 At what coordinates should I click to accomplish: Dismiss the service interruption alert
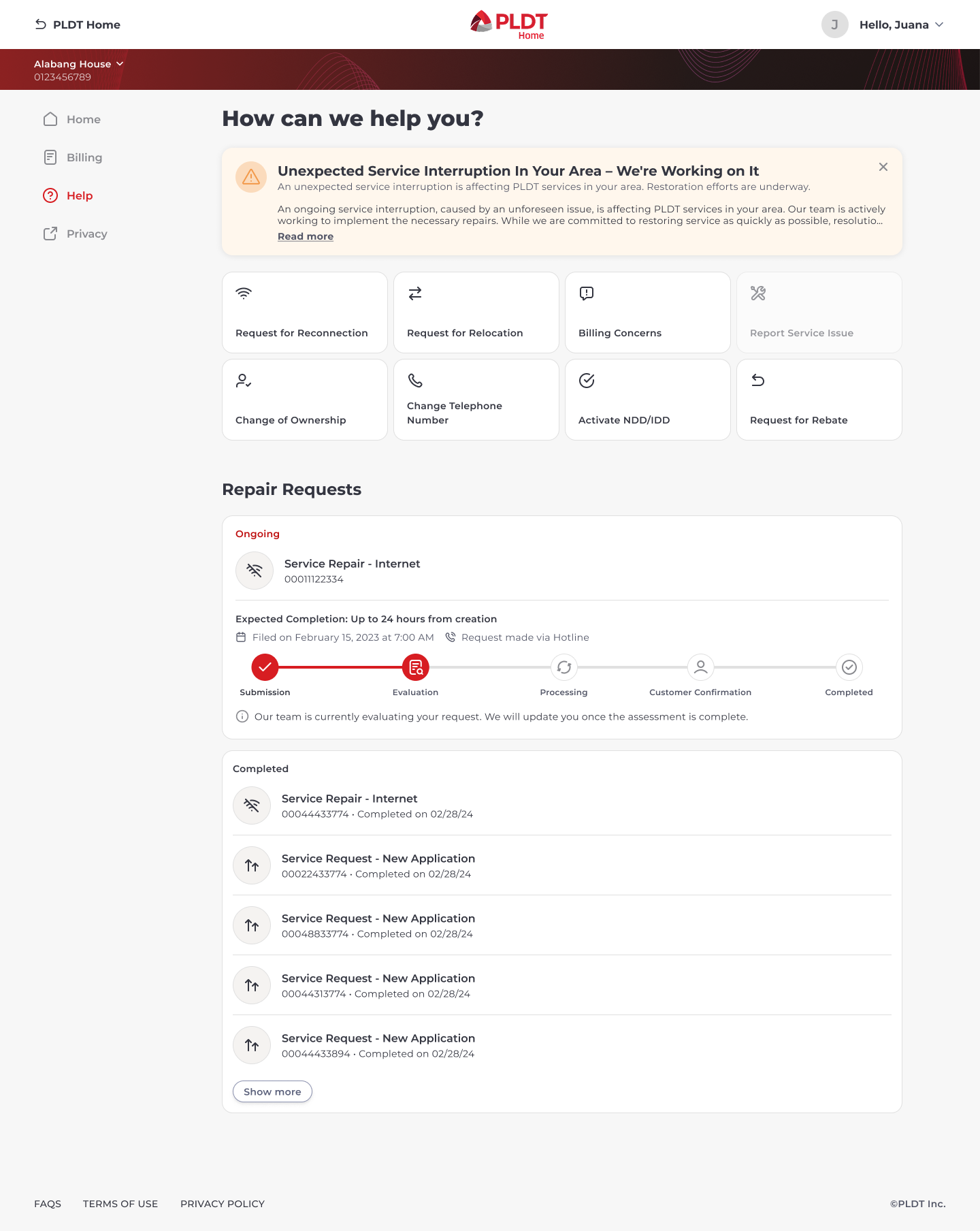click(883, 167)
